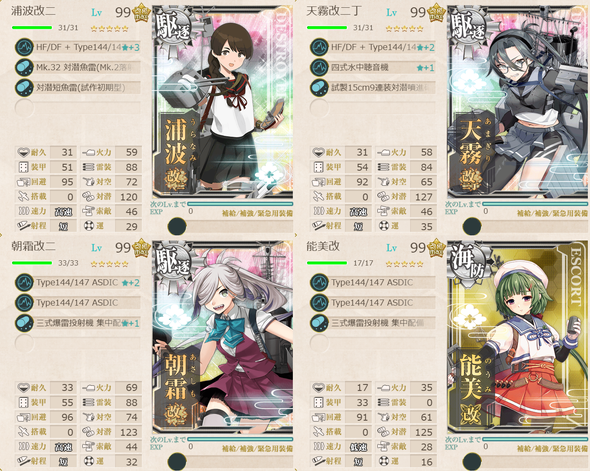590x471 pixels.
Task: Click 能美改's 対潜 stat value 125
Action: pos(424,432)
